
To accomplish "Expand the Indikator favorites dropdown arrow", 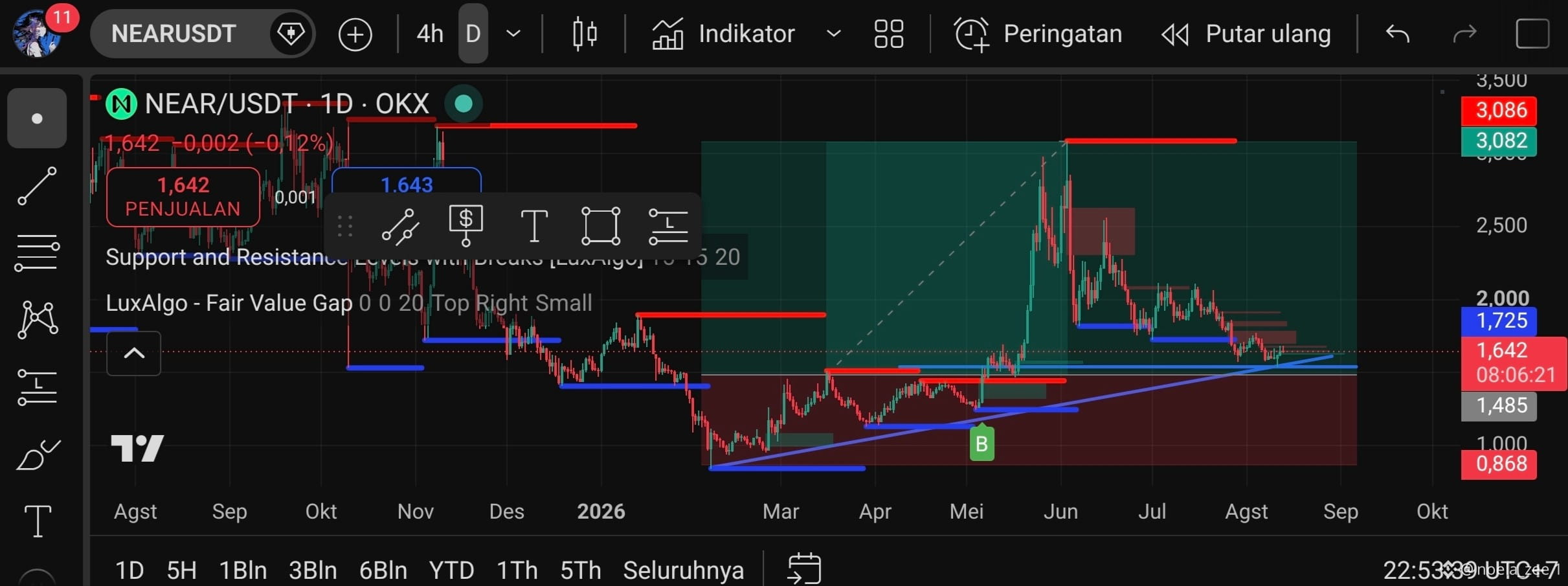I will [834, 34].
